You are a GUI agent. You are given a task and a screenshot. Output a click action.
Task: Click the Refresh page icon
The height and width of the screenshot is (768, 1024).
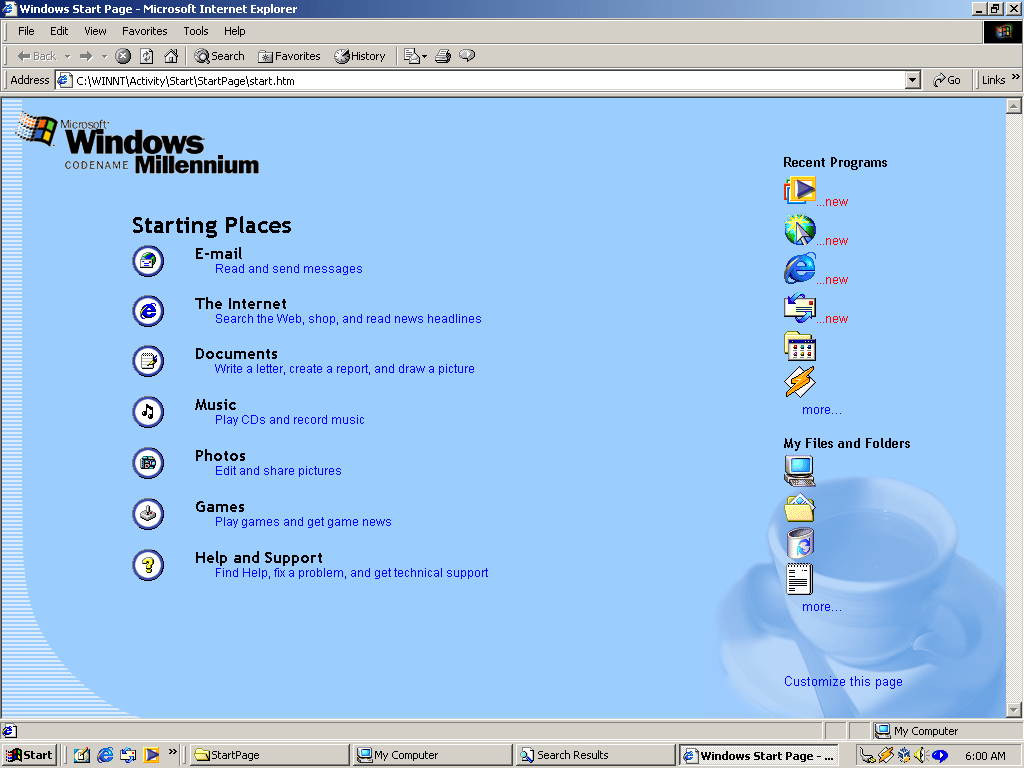click(147, 56)
